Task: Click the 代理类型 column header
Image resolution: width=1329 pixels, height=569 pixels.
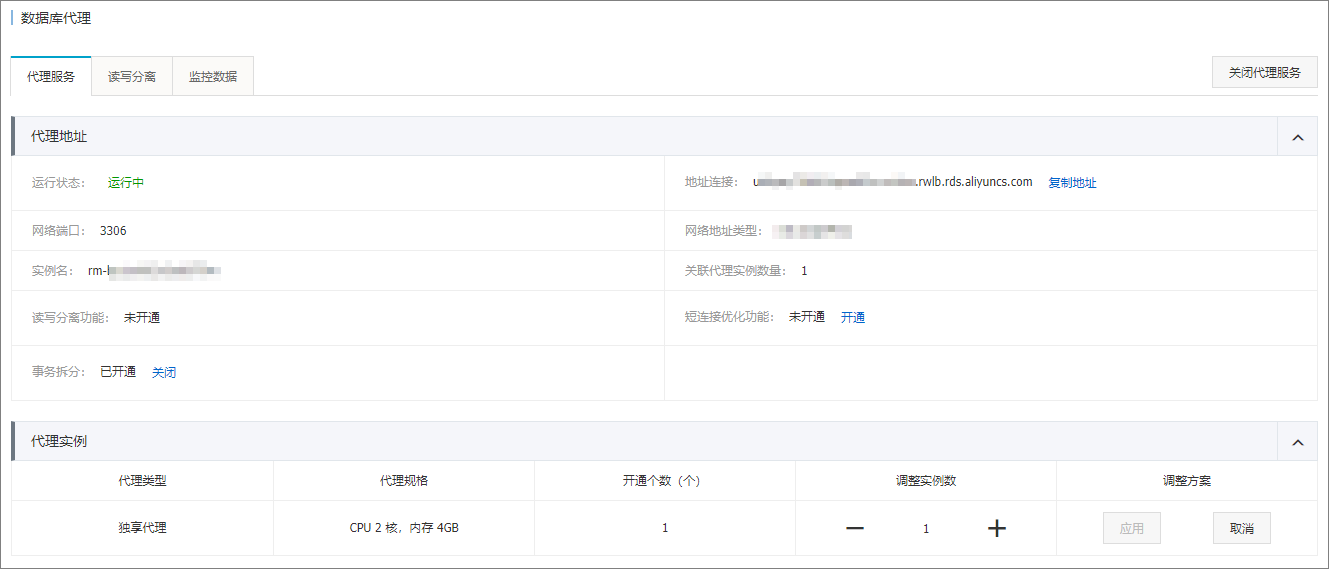Action: tap(142, 480)
